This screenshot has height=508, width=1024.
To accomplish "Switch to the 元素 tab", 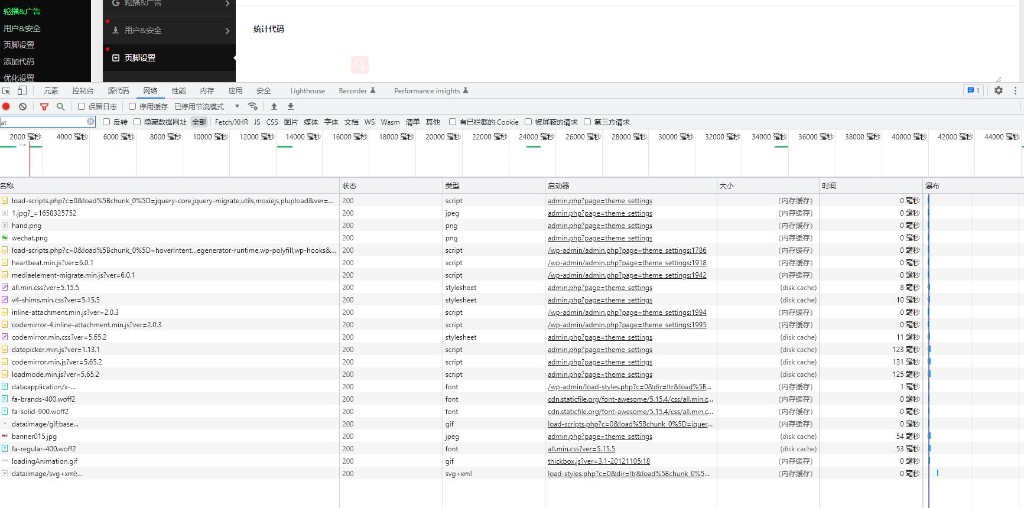I will pyautogui.click(x=51, y=91).
